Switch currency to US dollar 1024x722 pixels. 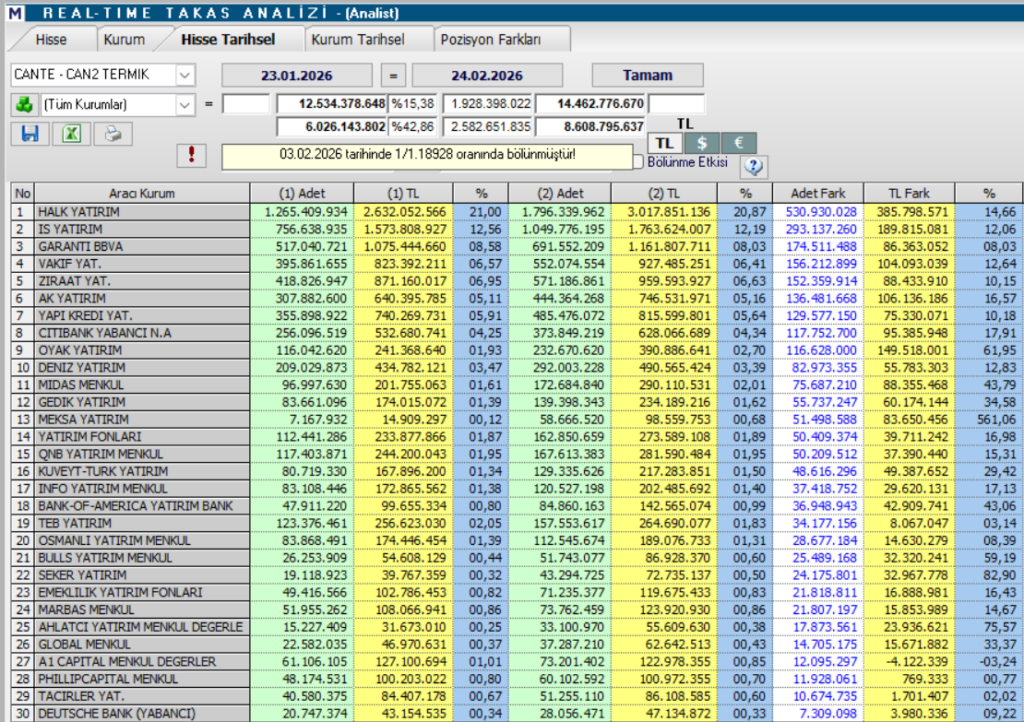702,143
